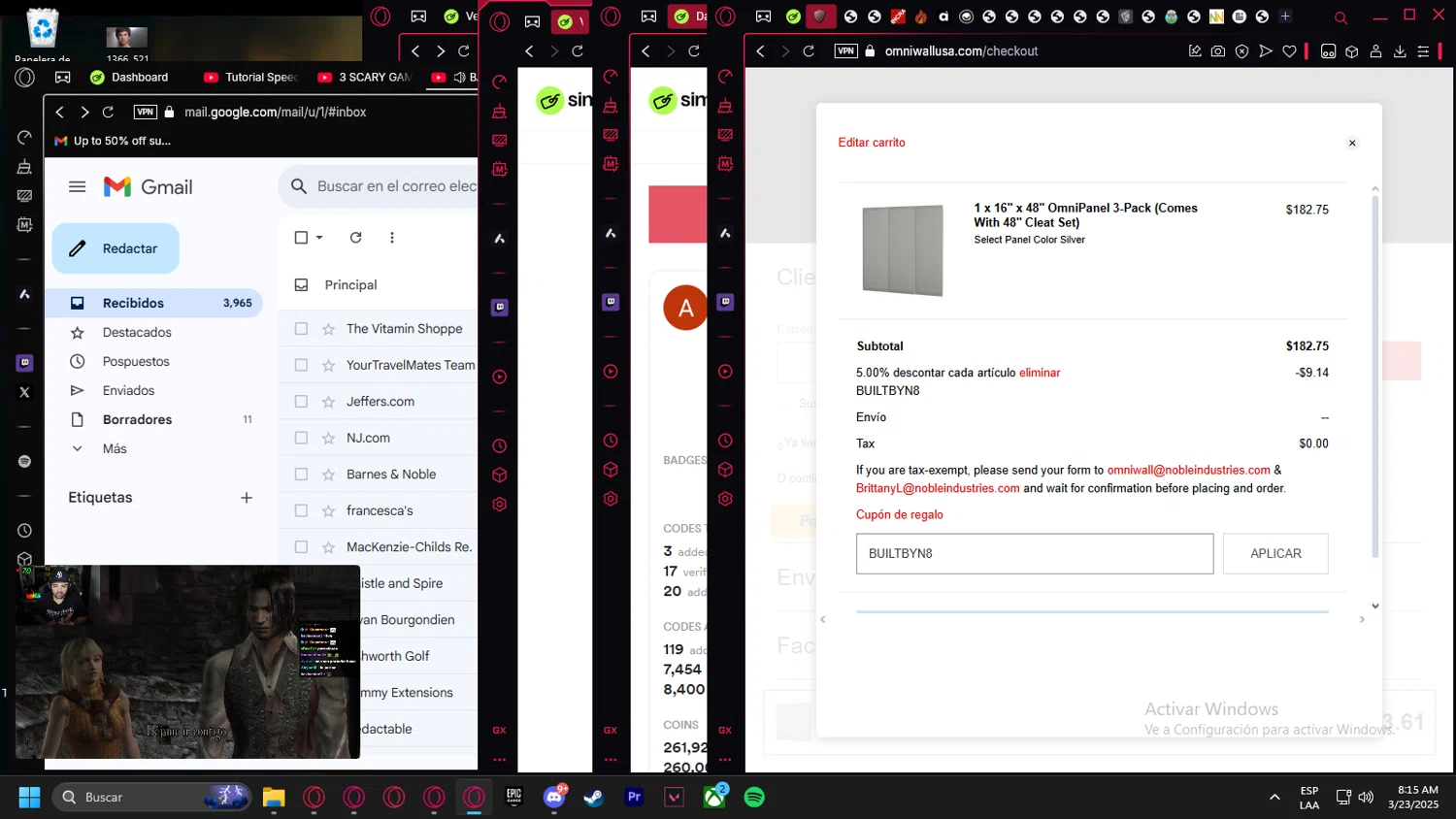Open Windows Start menu

tap(29, 798)
